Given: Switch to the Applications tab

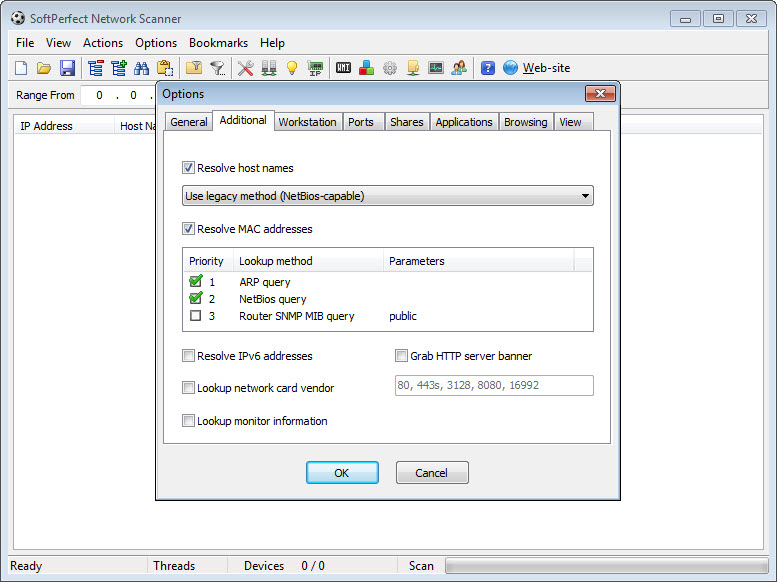Looking at the screenshot, I should 464,122.
